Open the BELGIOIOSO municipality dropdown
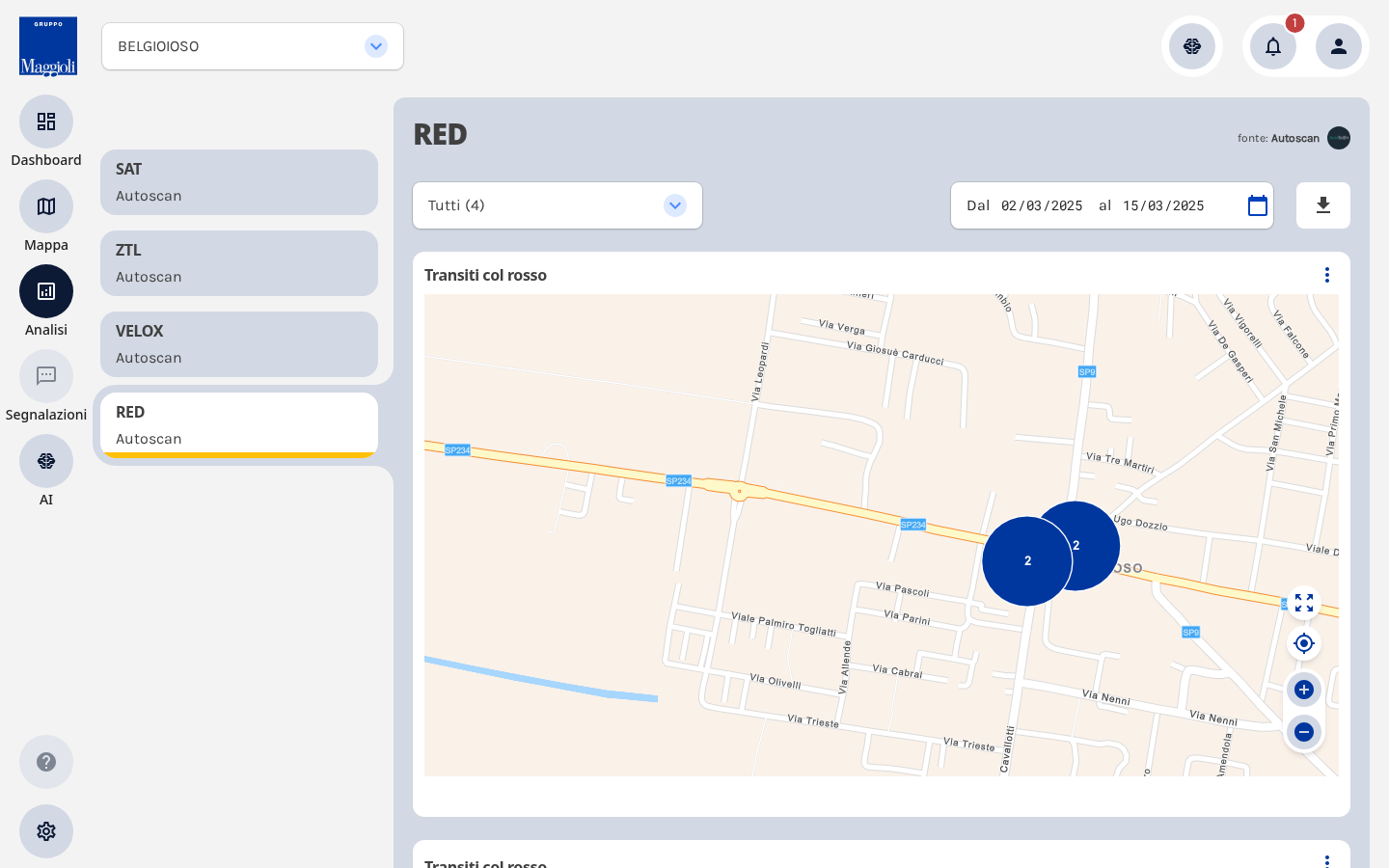The width and height of the screenshot is (1389, 868). click(253, 46)
